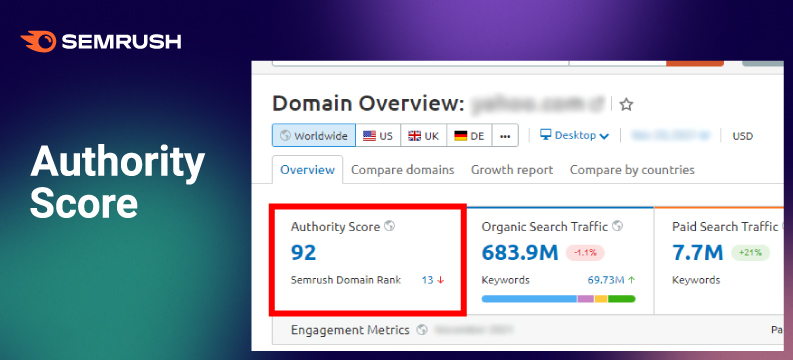
Task: Favorite the domain with the star icon
Action: 627,105
